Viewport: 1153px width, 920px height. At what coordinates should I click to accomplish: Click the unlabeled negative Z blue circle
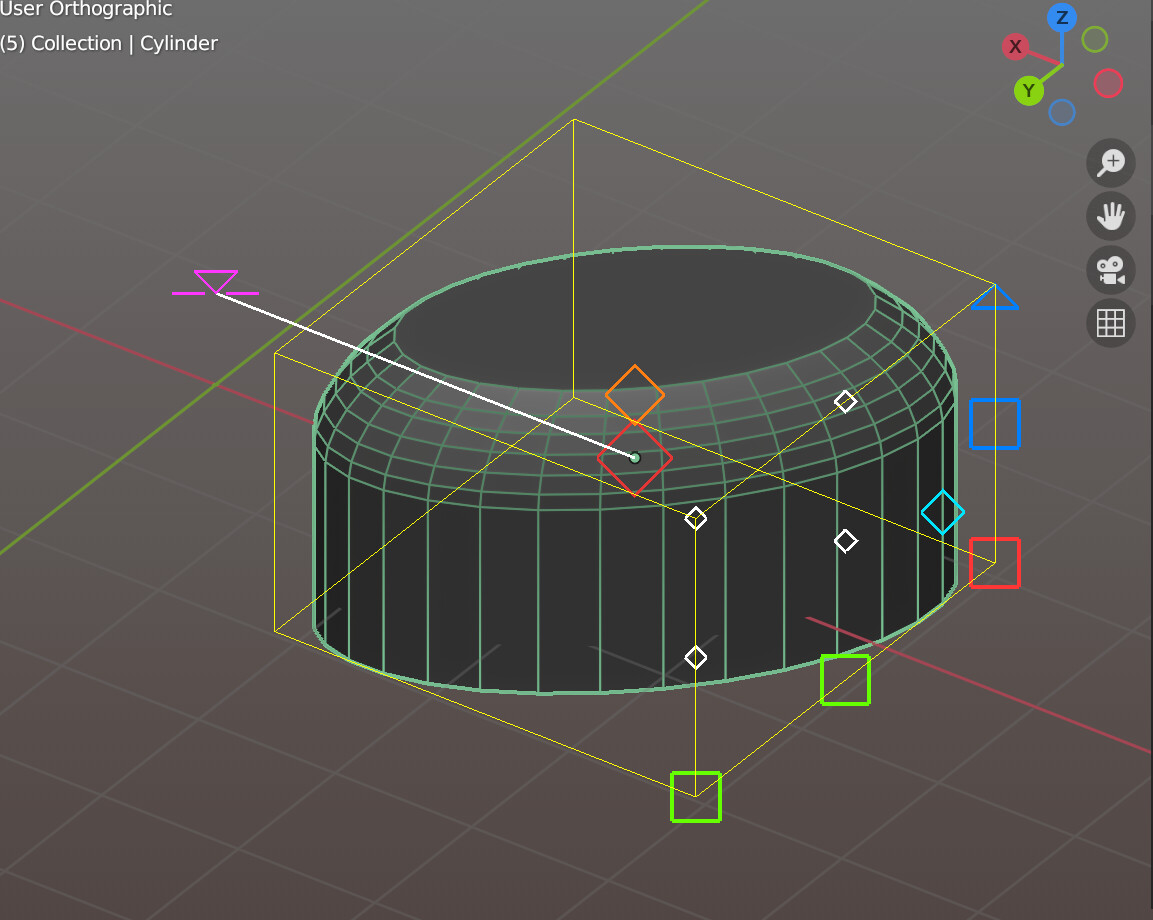pos(1061,113)
